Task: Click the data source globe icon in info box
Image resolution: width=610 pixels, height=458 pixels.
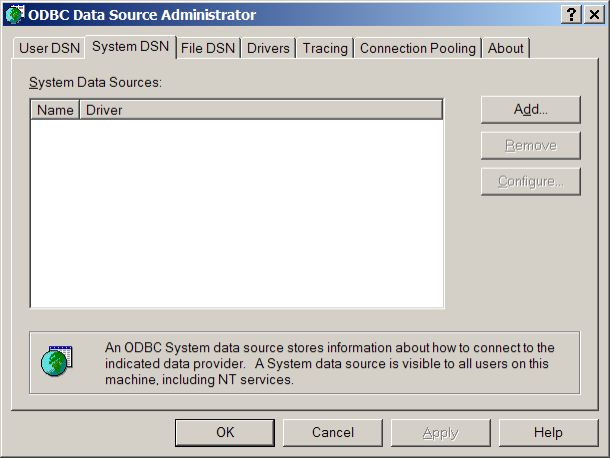Action: click(x=57, y=361)
